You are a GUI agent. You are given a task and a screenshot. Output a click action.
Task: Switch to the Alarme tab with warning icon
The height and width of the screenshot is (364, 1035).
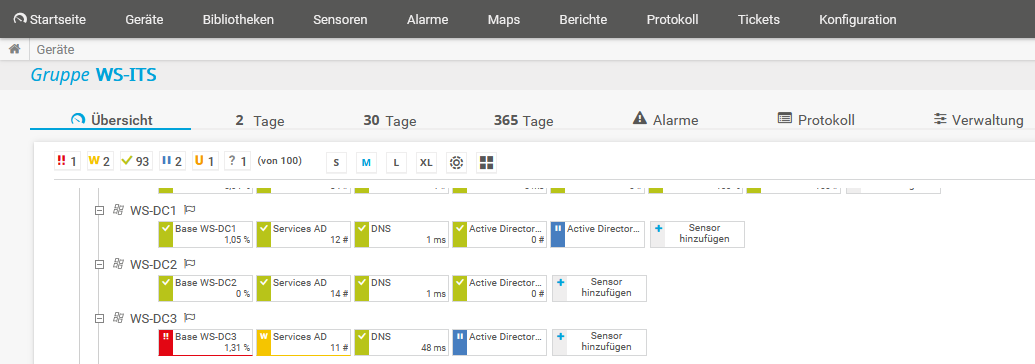[x=665, y=120]
